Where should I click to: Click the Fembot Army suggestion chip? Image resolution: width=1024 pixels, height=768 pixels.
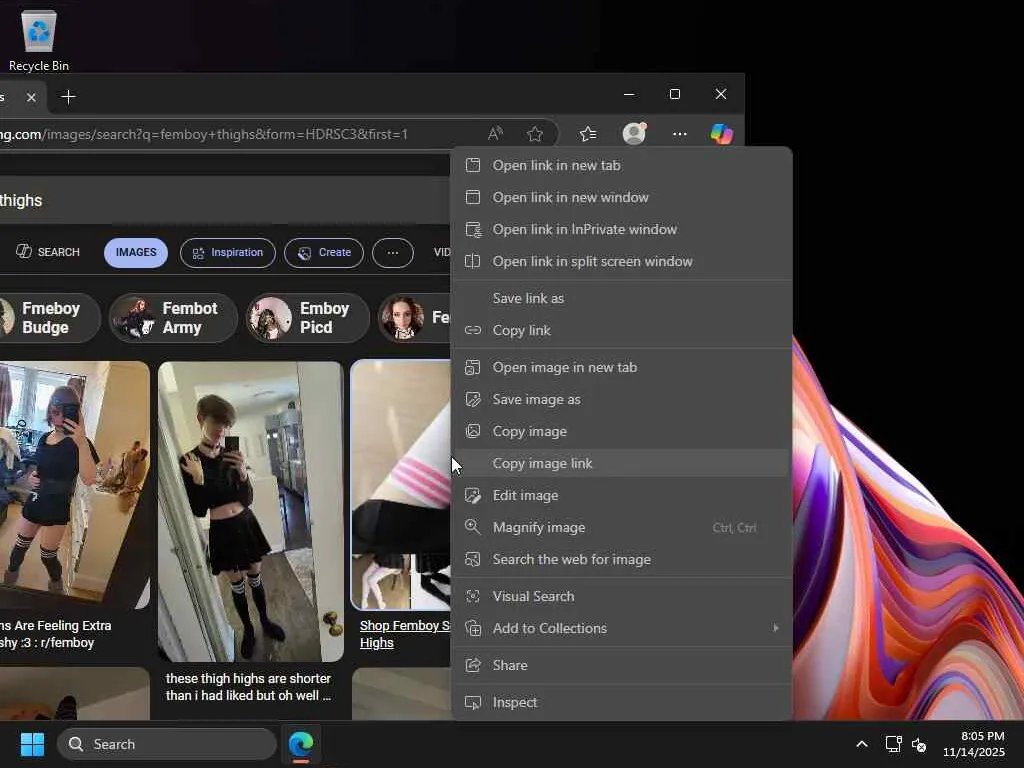[x=173, y=318]
